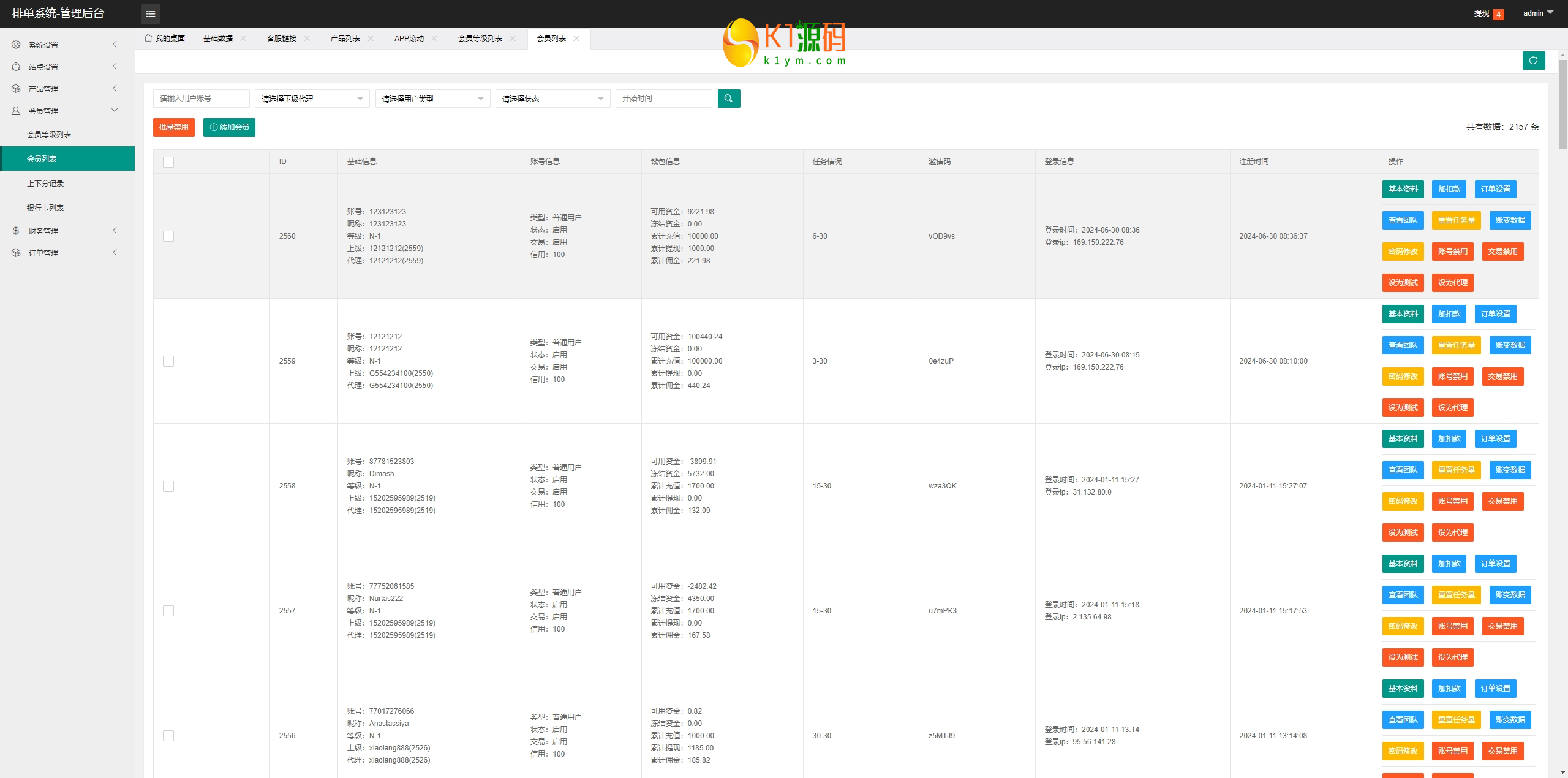
Task: Open the 请选择用户类型 dropdown
Action: tap(432, 99)
